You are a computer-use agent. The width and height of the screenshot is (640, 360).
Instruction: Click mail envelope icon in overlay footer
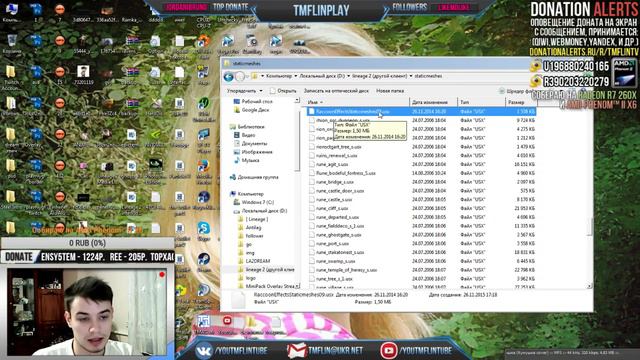[x=297, y=350]
